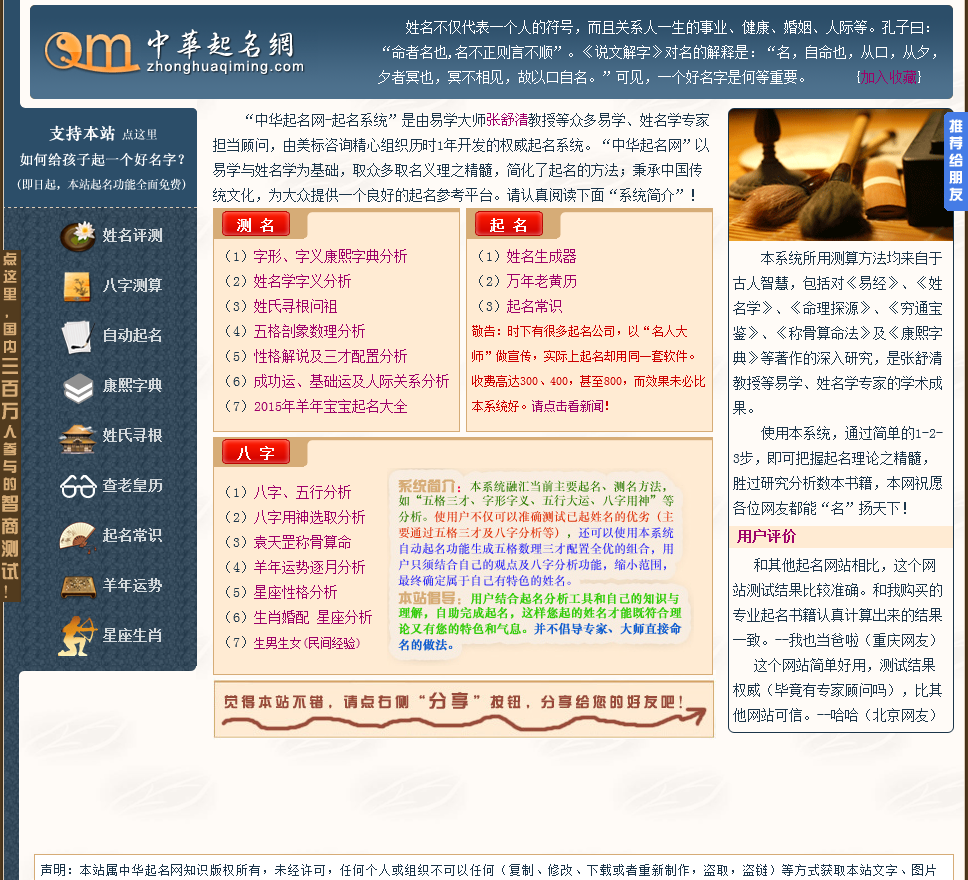Open 姓名学字义分析 link
This screenshot has width=968, height=880.
(302, 282)
